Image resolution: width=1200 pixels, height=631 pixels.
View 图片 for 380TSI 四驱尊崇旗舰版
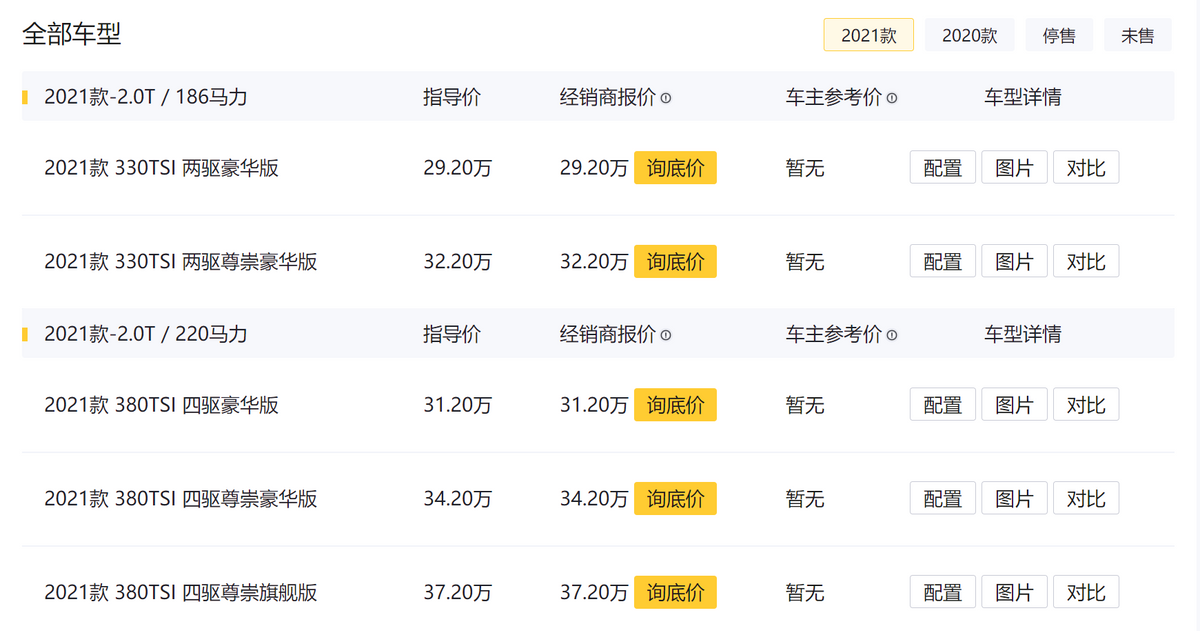[1014, 592]
